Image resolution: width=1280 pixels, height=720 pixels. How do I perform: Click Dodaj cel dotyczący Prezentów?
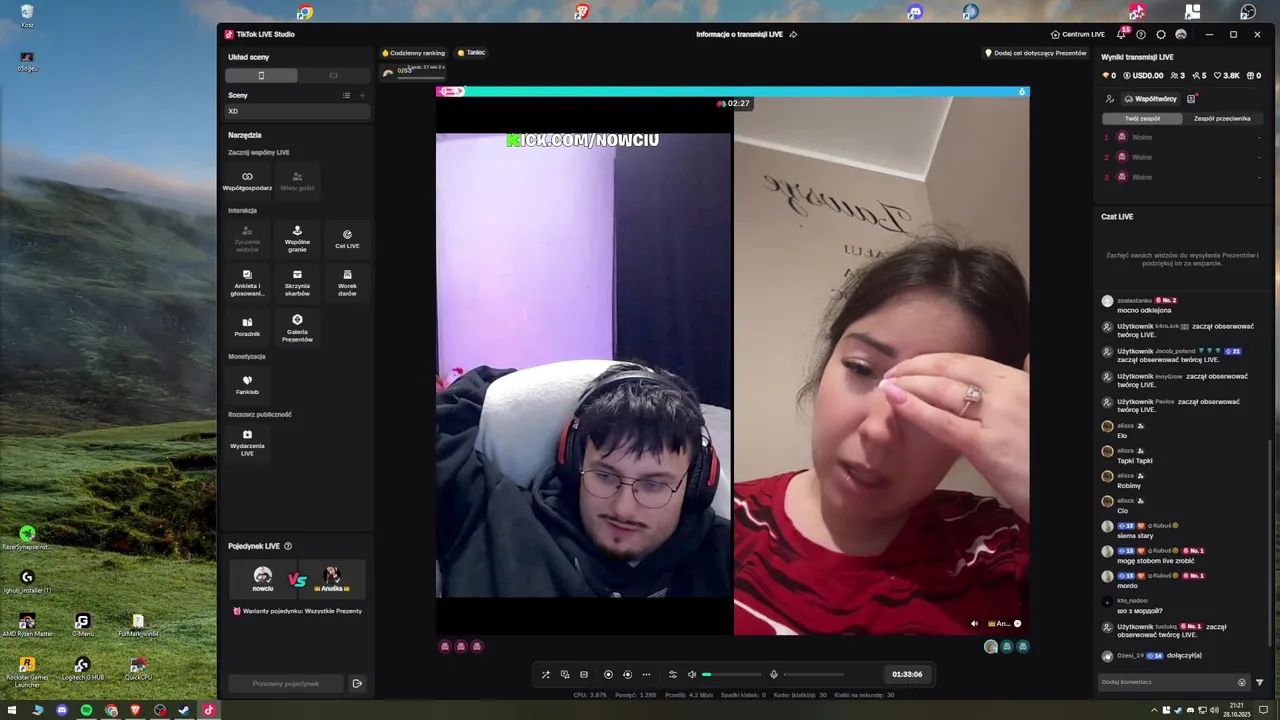[1035, 53]
